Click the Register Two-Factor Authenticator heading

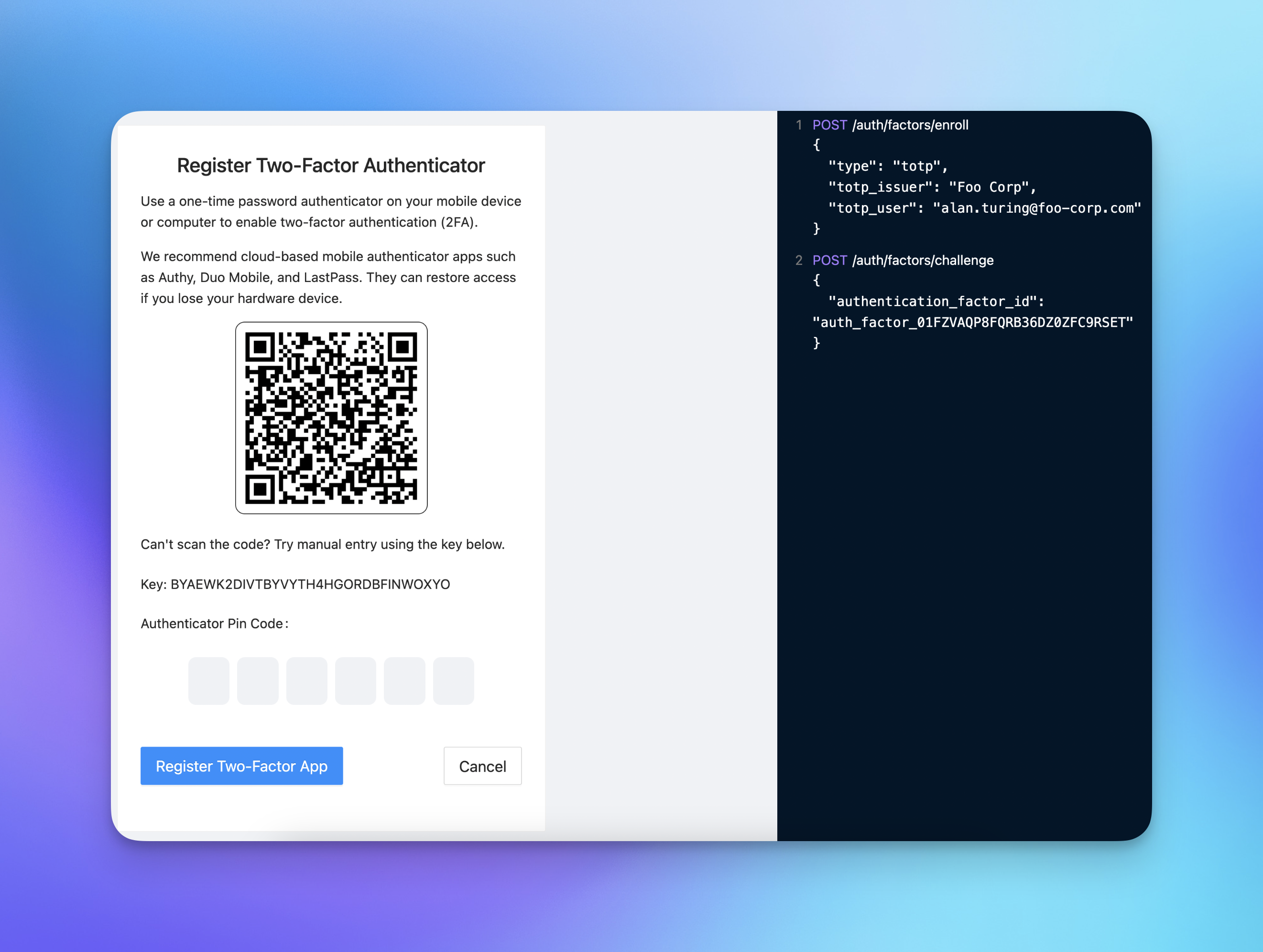(331, 165)
